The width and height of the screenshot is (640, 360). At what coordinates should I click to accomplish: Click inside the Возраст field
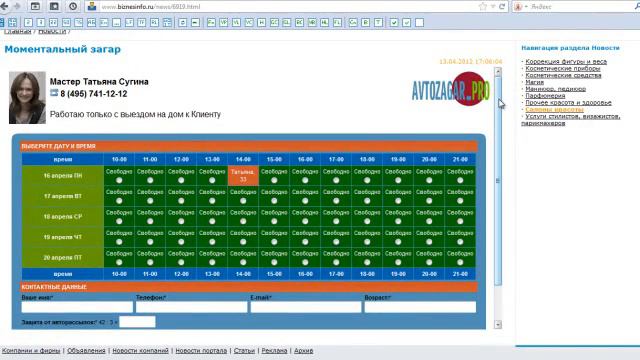(420, 307)
